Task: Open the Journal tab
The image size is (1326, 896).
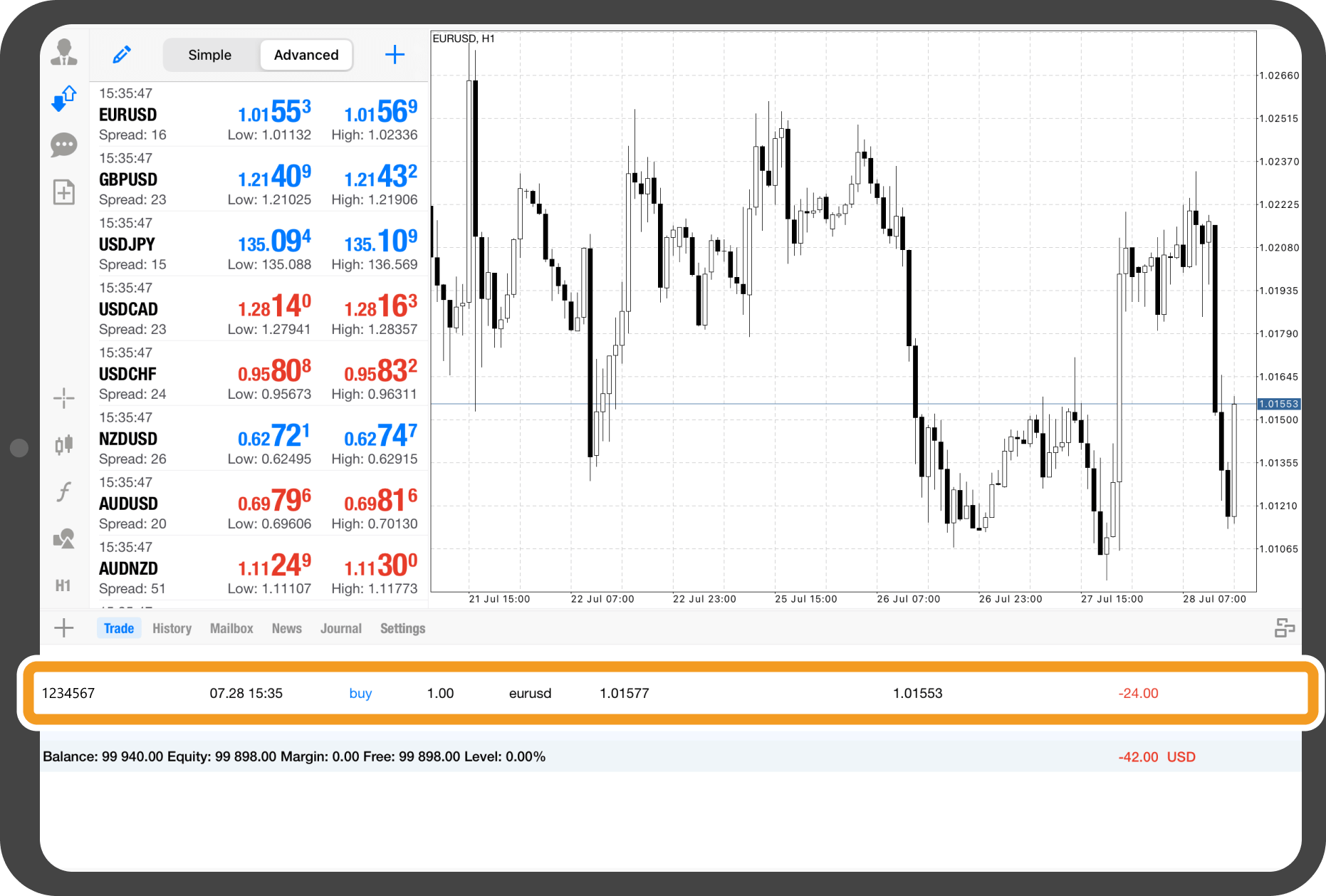Action: click(340, 628)
